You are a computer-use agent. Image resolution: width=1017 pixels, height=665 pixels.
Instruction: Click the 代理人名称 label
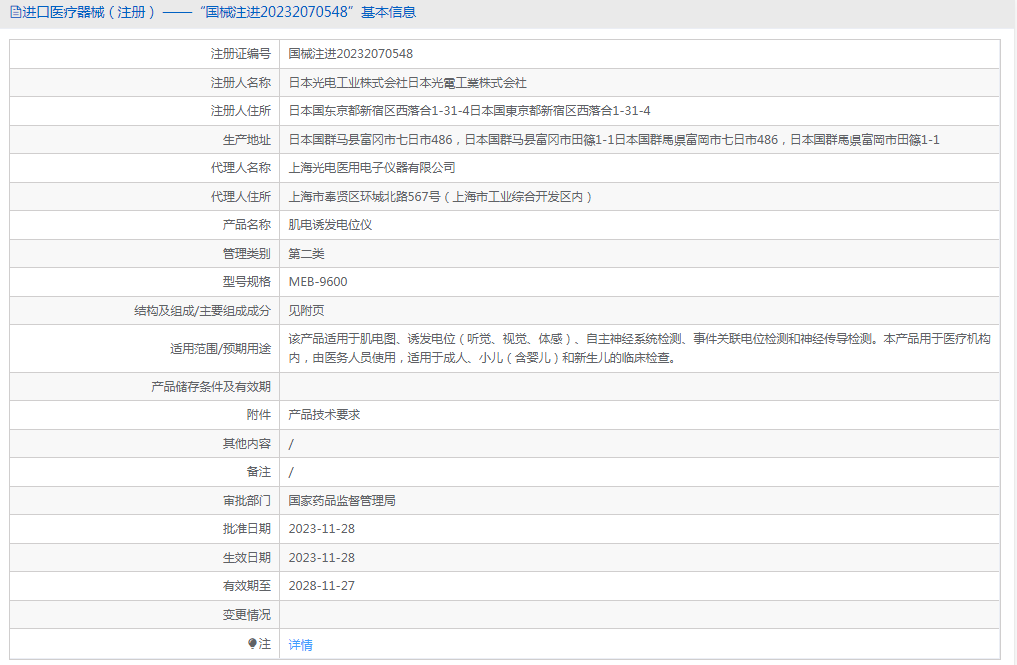tap(241, 168)
